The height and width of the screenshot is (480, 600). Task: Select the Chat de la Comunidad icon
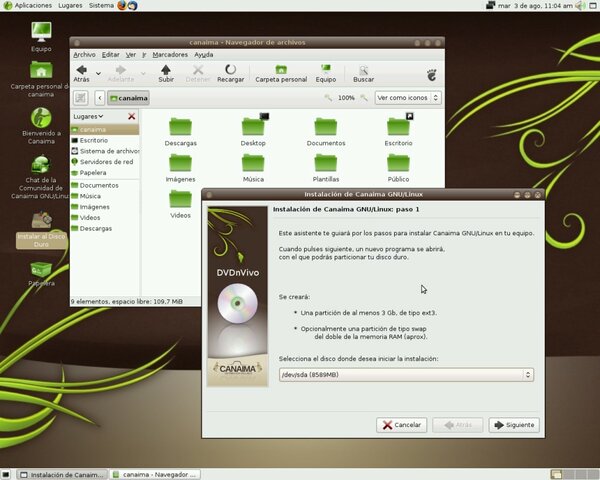pyautogui.click(x=41, y=177)
